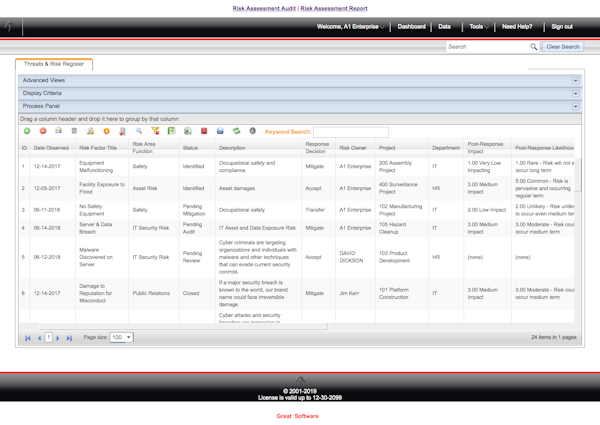
Task: Click the red delete record icon
Action: 43,131
